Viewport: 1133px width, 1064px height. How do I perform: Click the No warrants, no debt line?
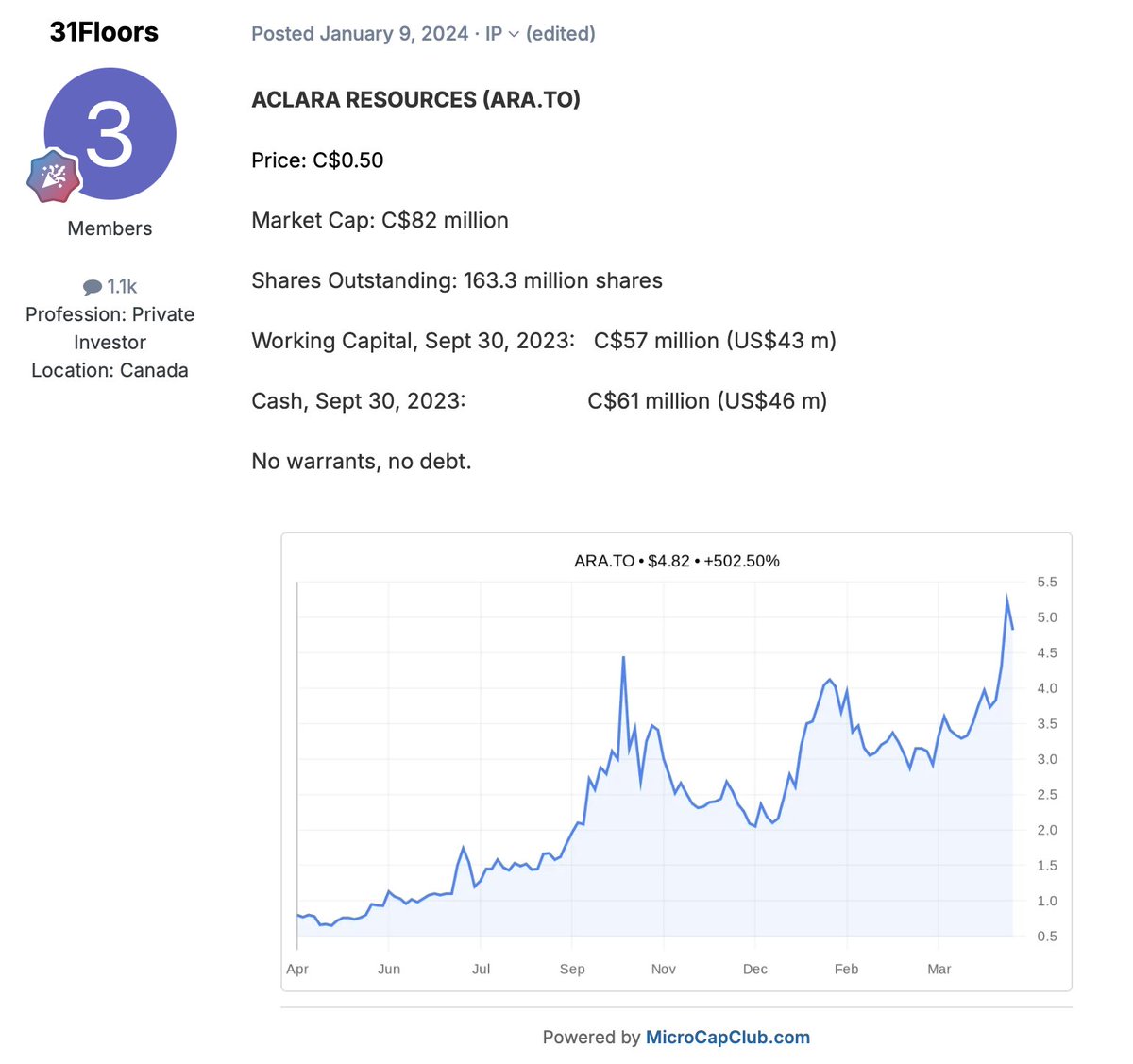[362, 462]
